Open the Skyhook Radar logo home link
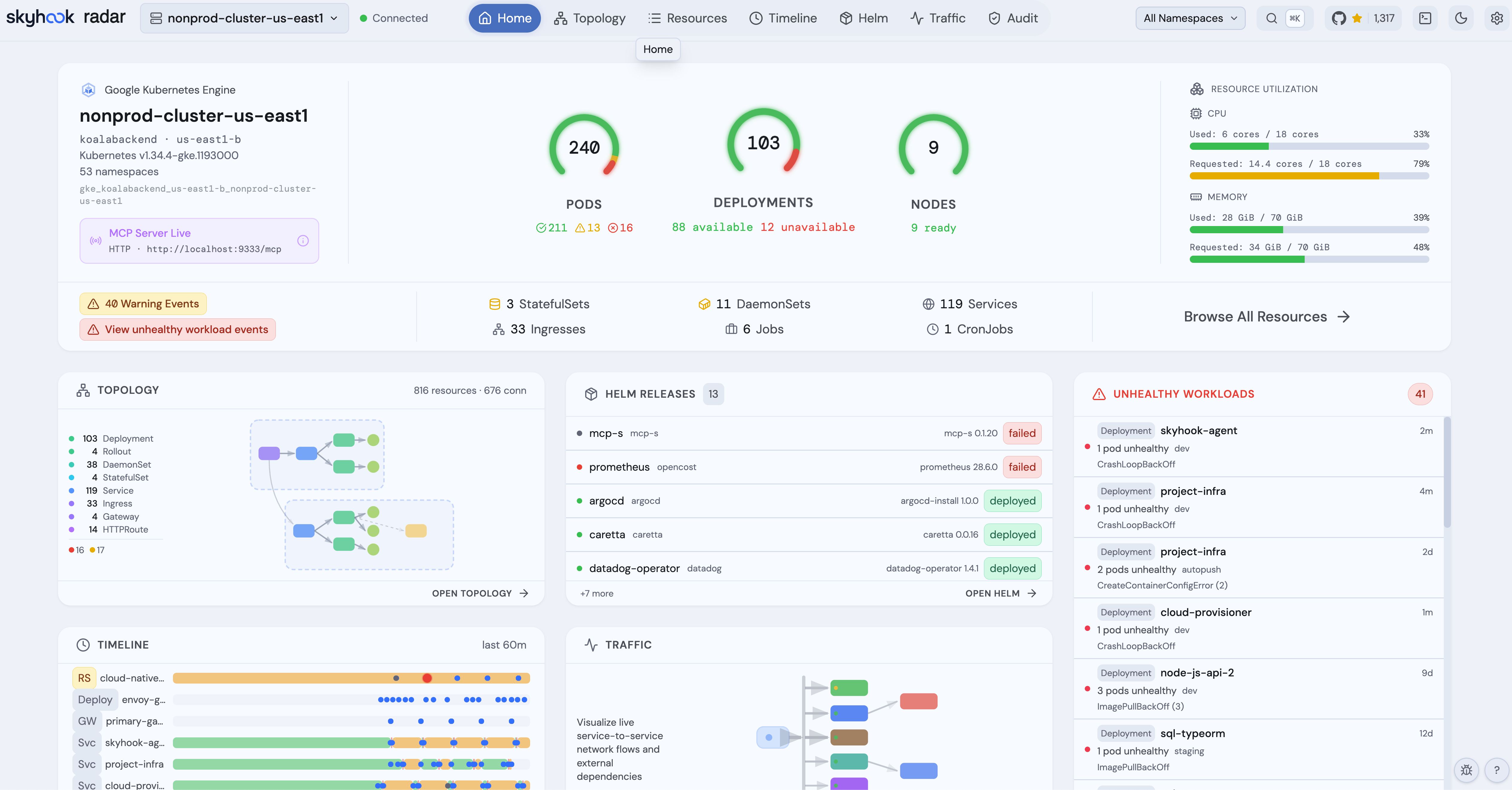This screenshot has width=1512, height=790. point(66,18)
